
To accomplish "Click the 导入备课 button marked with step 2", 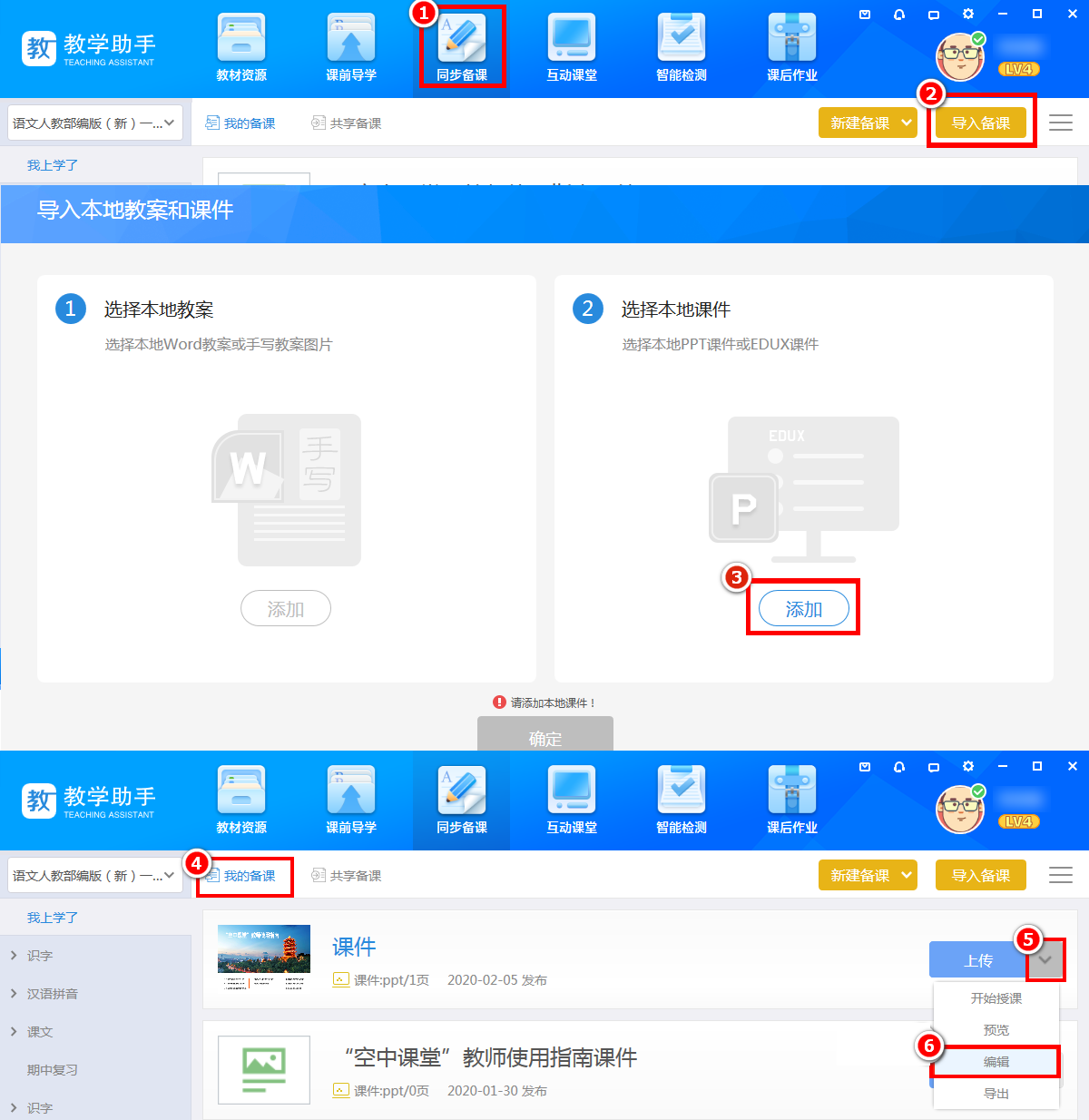I will [980, 123].
